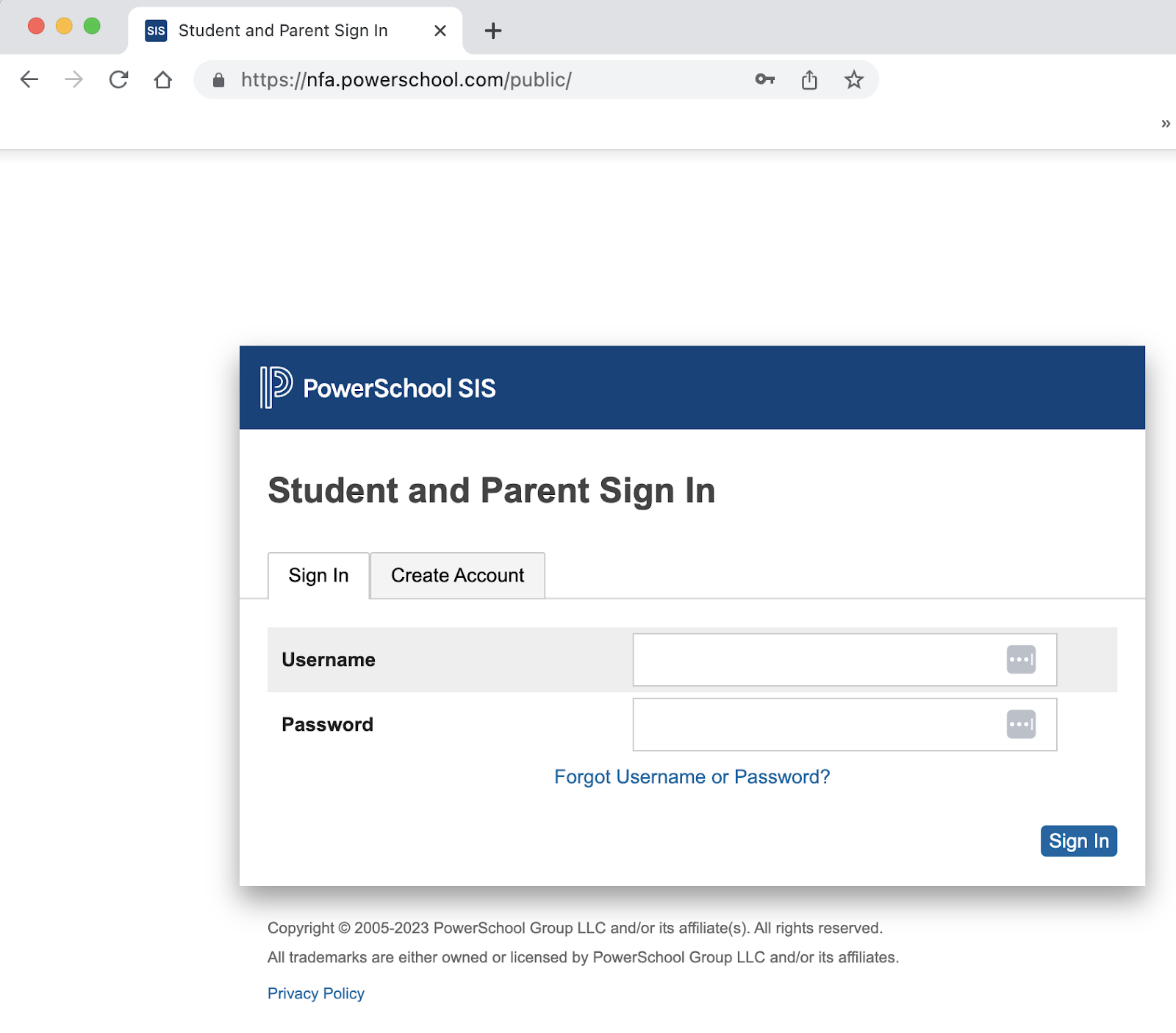Image resolution: width=1176 pixels, height=1033 pixels.
Task: Click the PowerSchool SIS logo
Action: tap(378, 387)
